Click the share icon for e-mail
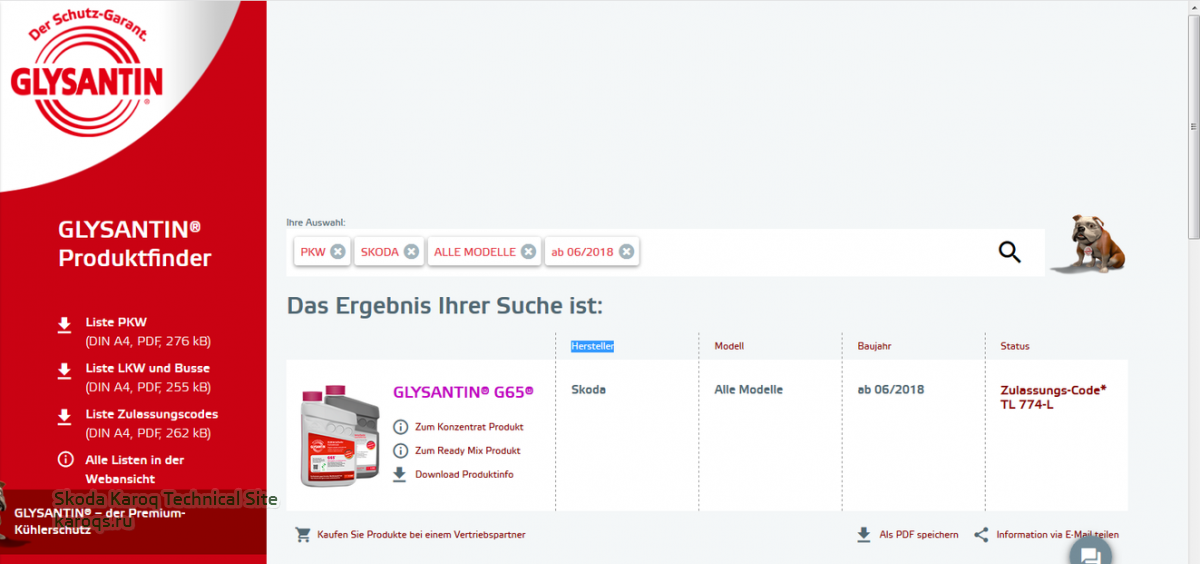 coord(981,535)
